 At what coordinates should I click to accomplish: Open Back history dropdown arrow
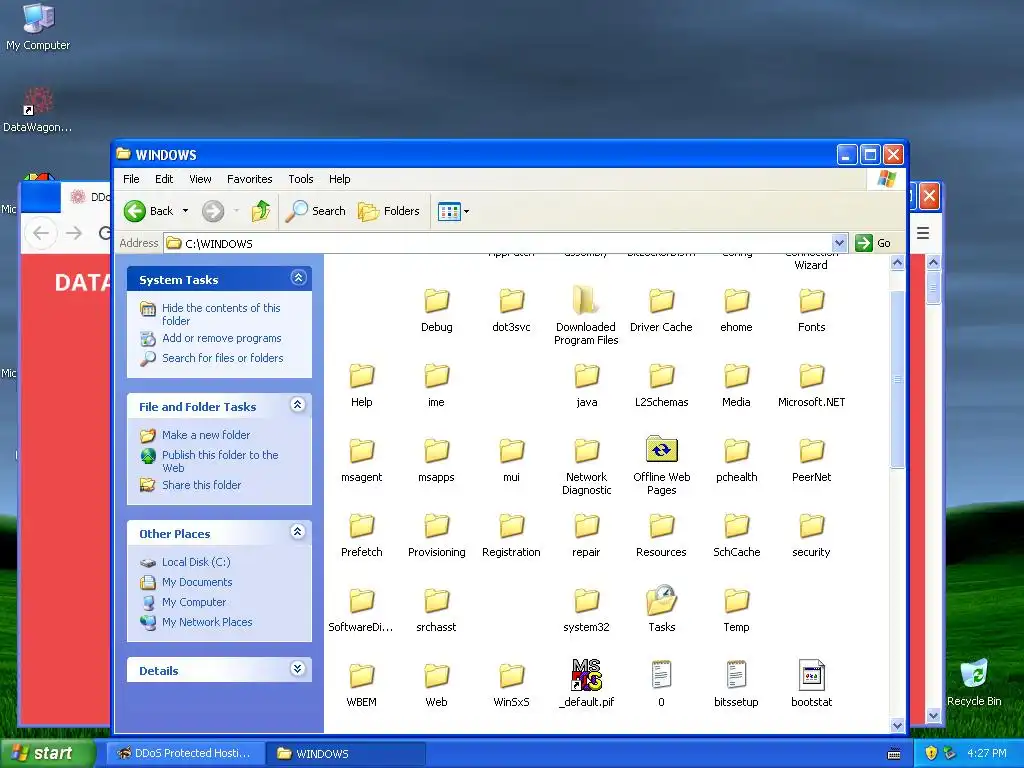[x=185, y=211]
